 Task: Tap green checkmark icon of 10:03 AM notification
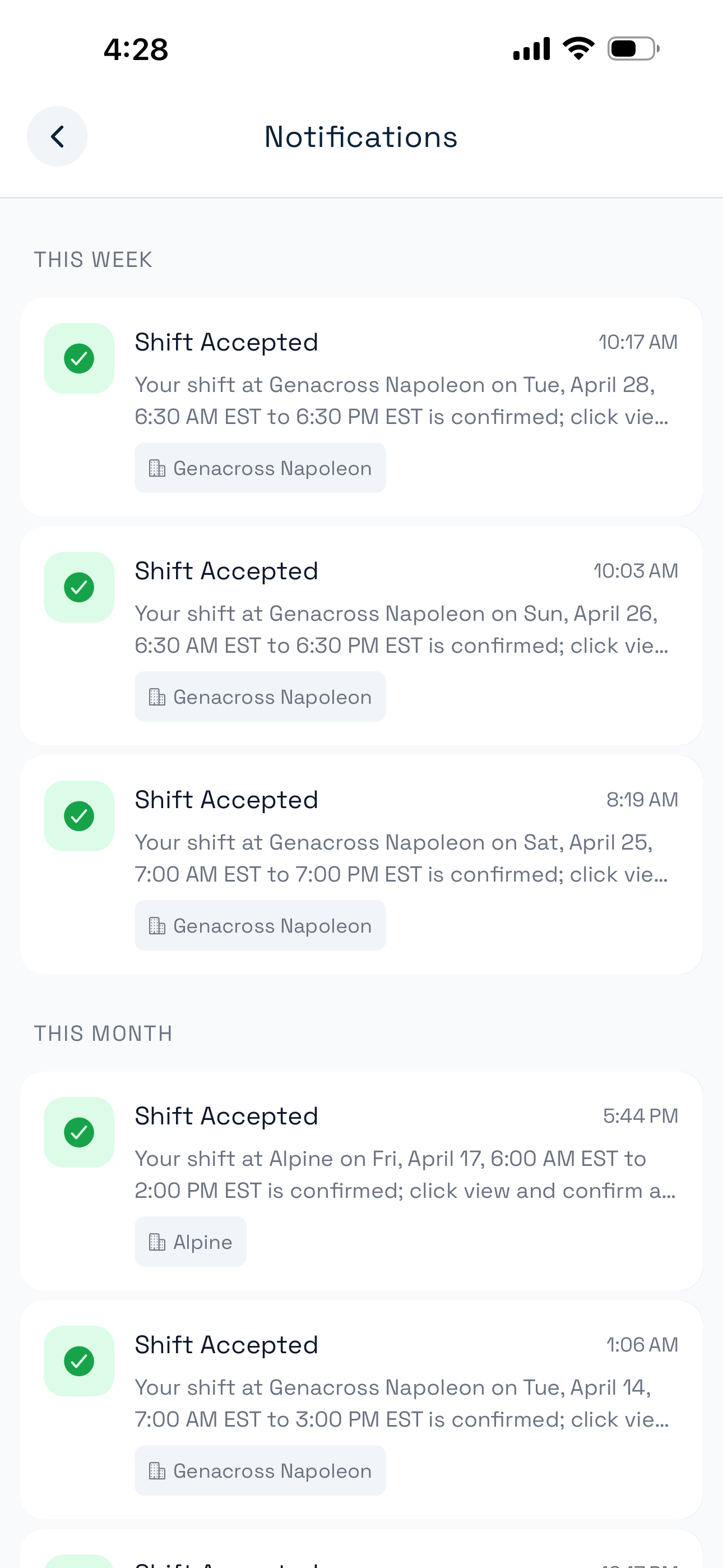[79, 587]
